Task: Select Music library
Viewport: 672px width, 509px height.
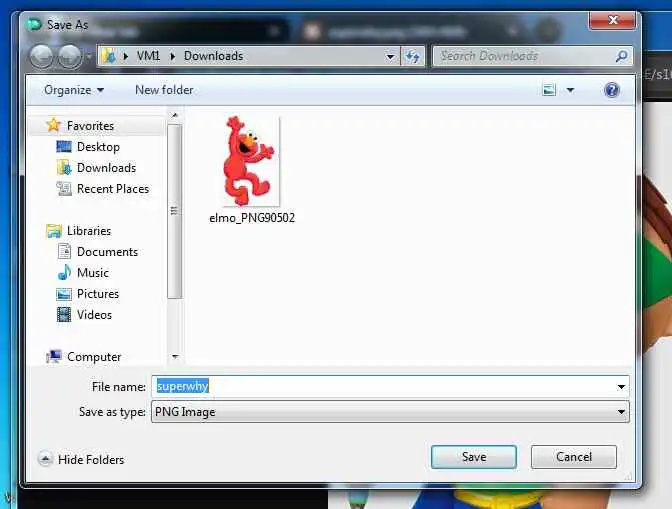Action: (93, 273)
